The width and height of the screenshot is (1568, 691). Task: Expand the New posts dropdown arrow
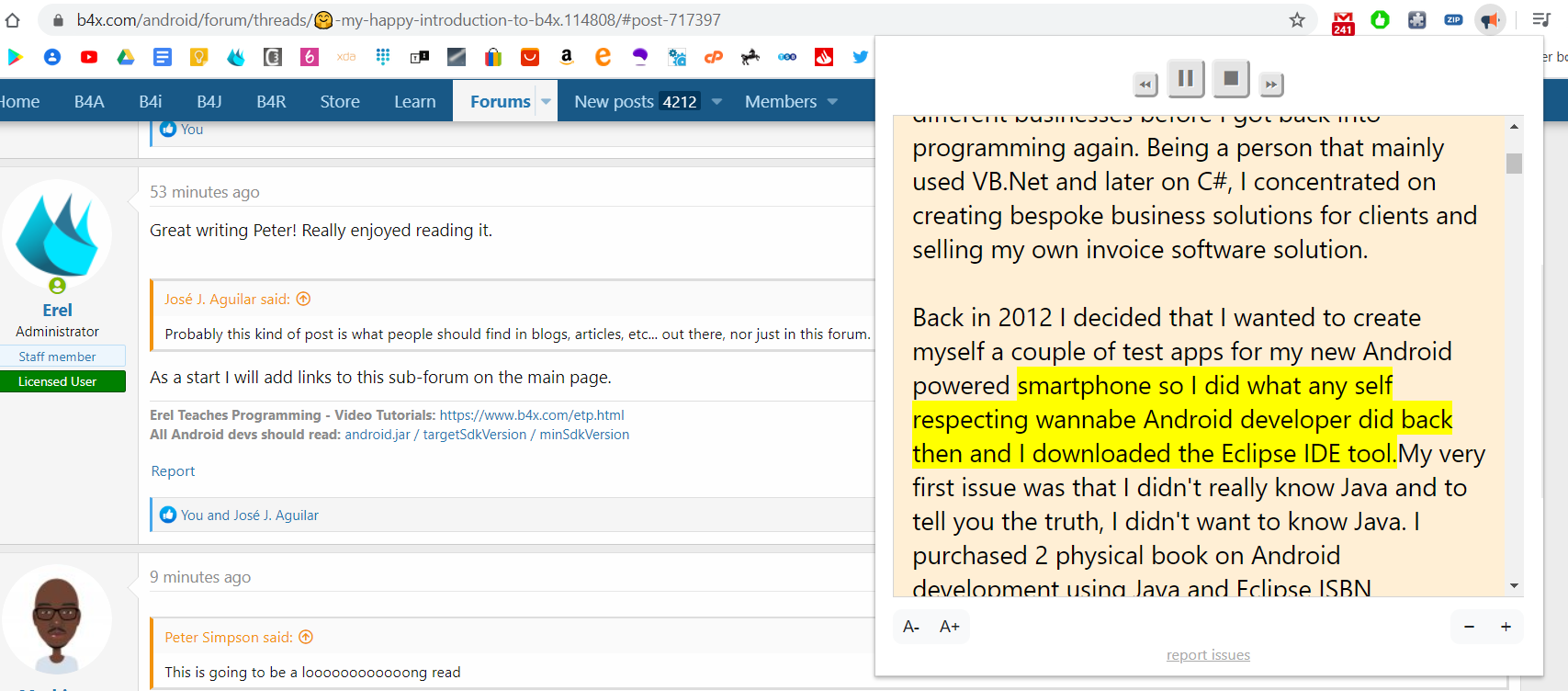(716, 102)
